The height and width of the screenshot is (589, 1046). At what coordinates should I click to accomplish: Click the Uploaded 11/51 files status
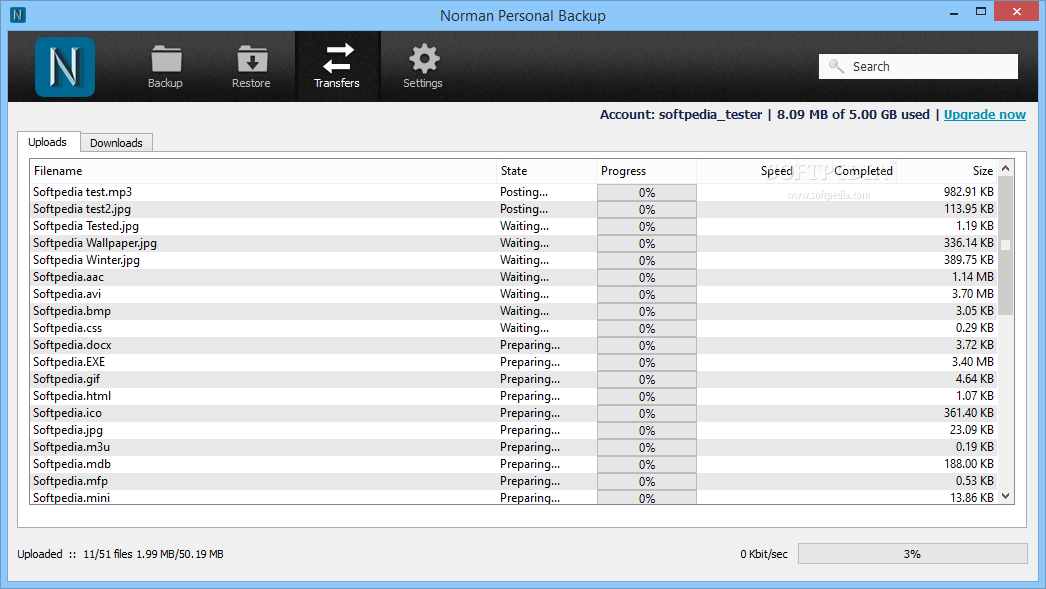[x=121, y=554]
